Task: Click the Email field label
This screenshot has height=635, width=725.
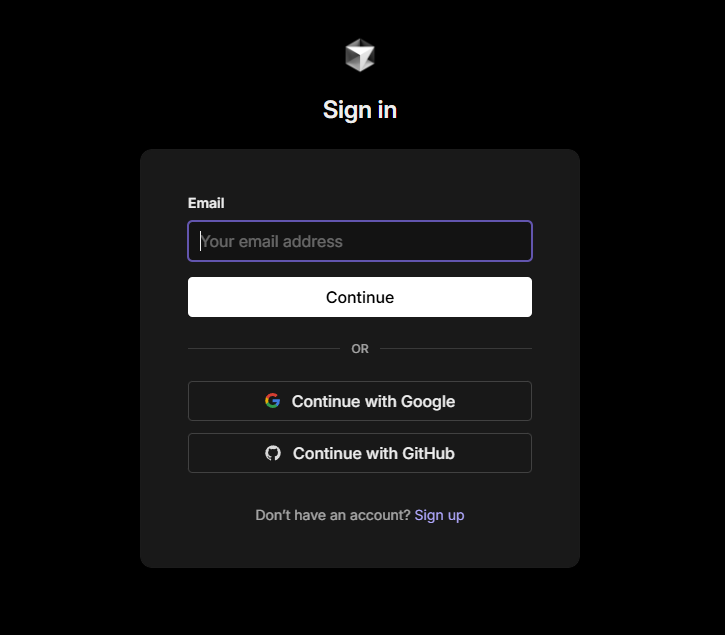Action: coord(206,203)
